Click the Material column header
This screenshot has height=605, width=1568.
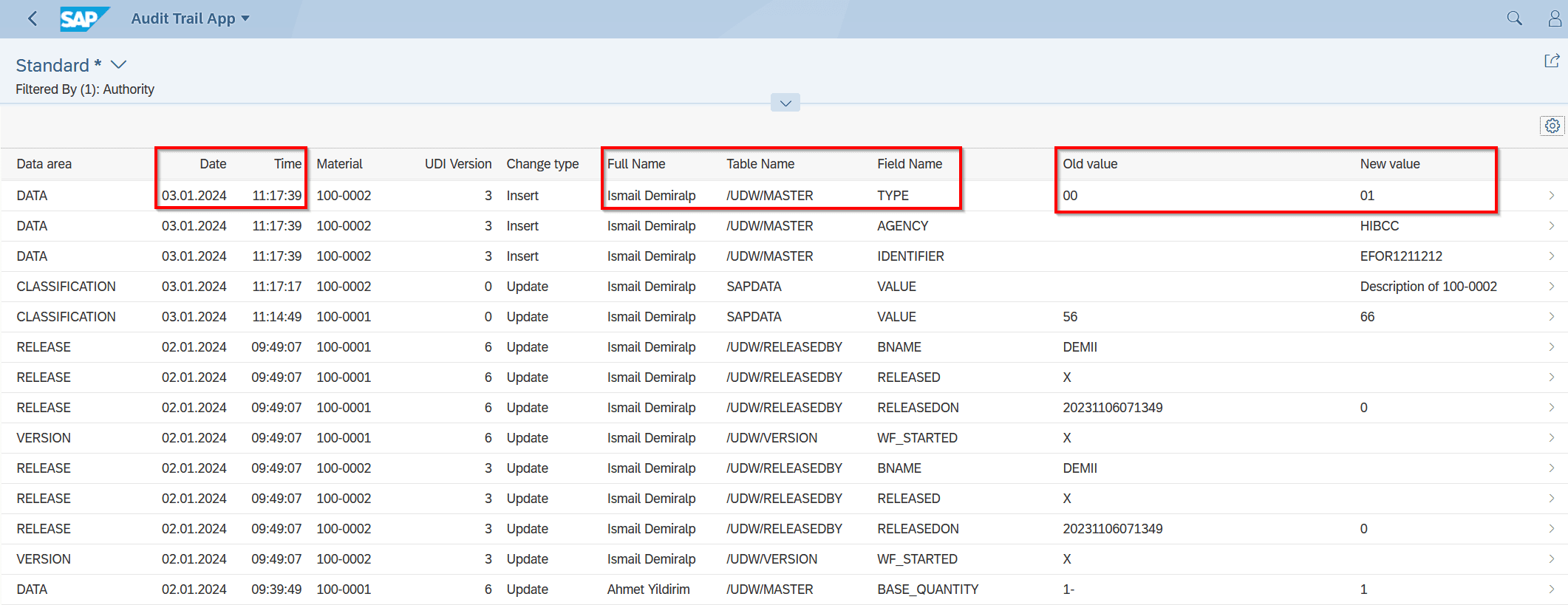340,164
